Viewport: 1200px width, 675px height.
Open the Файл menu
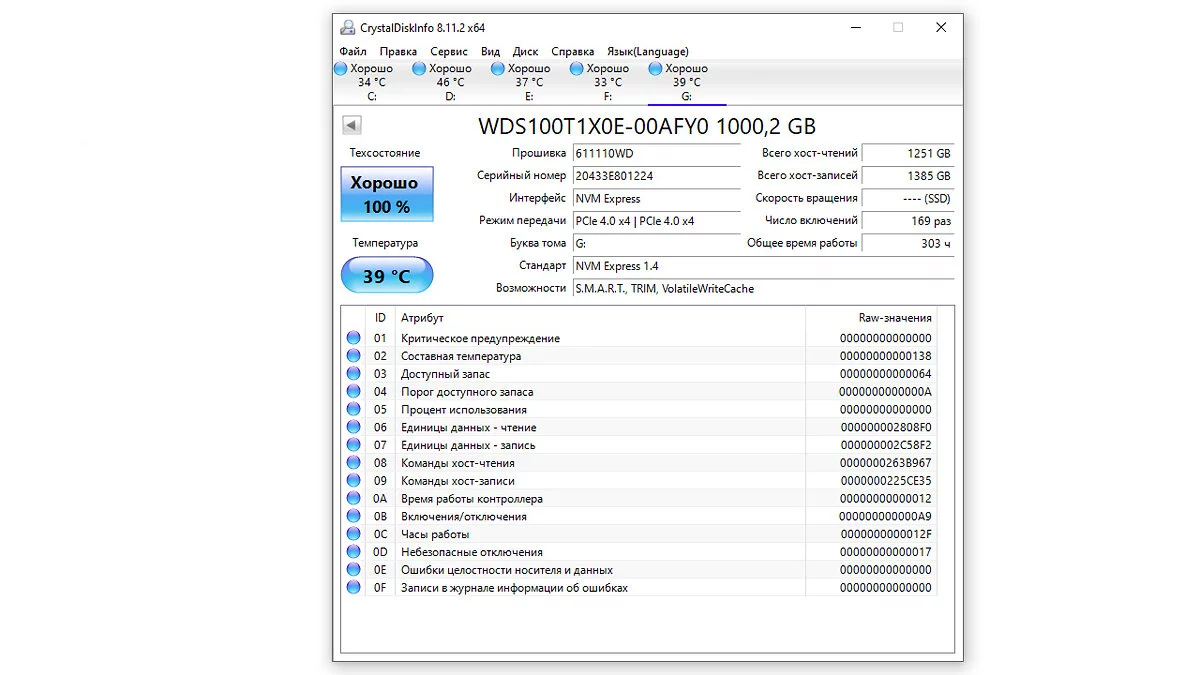(352, 51)
